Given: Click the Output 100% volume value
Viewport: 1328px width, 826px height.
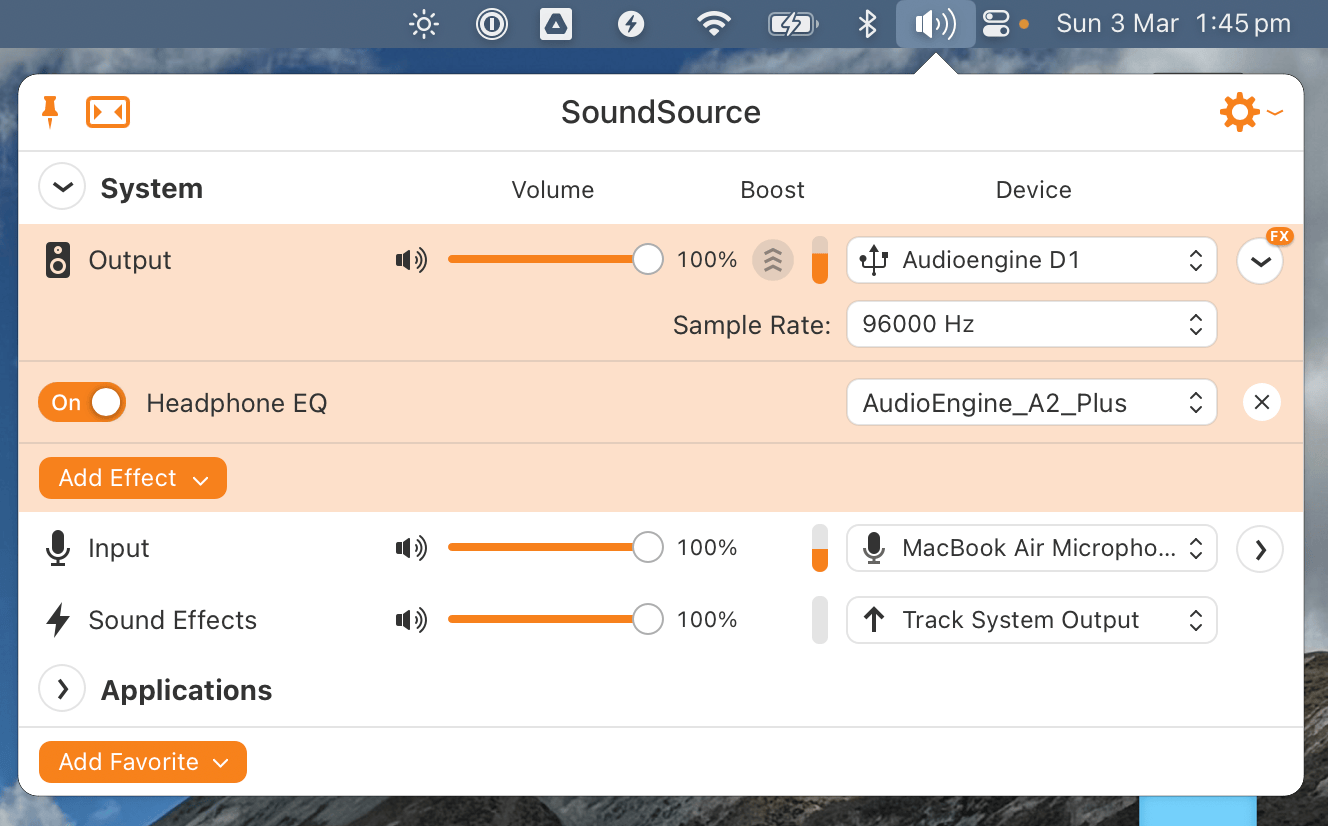Looking at the screenshot, I should tap(707, 260).
